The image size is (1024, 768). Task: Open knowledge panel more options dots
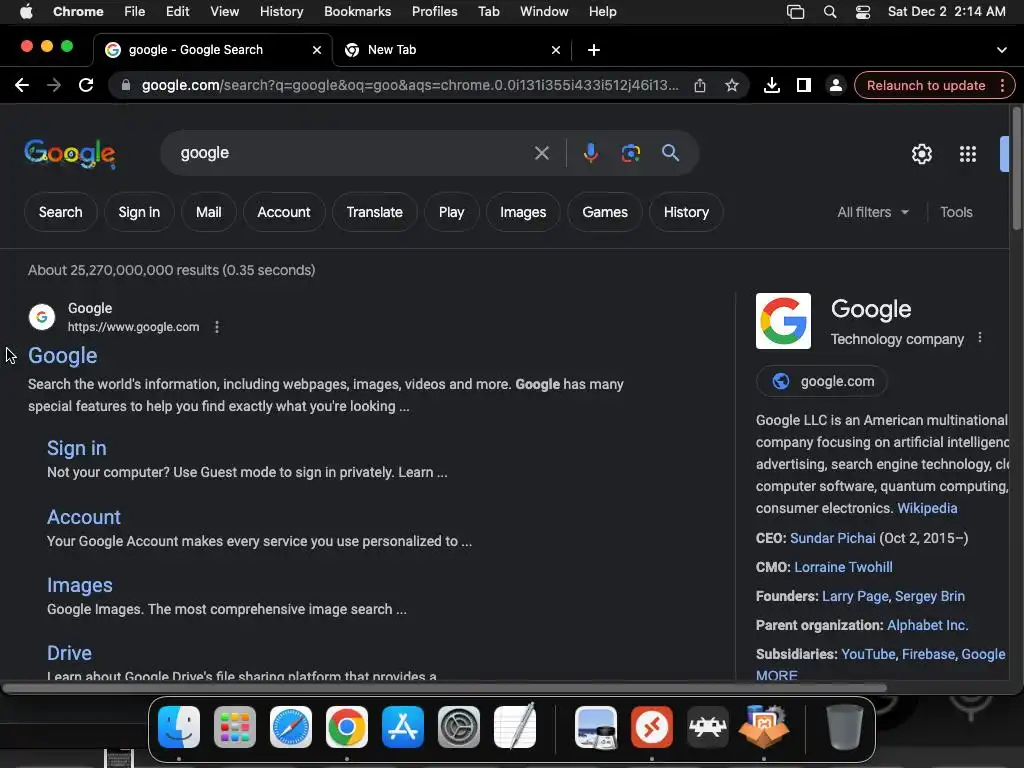[x=980, y=338]
